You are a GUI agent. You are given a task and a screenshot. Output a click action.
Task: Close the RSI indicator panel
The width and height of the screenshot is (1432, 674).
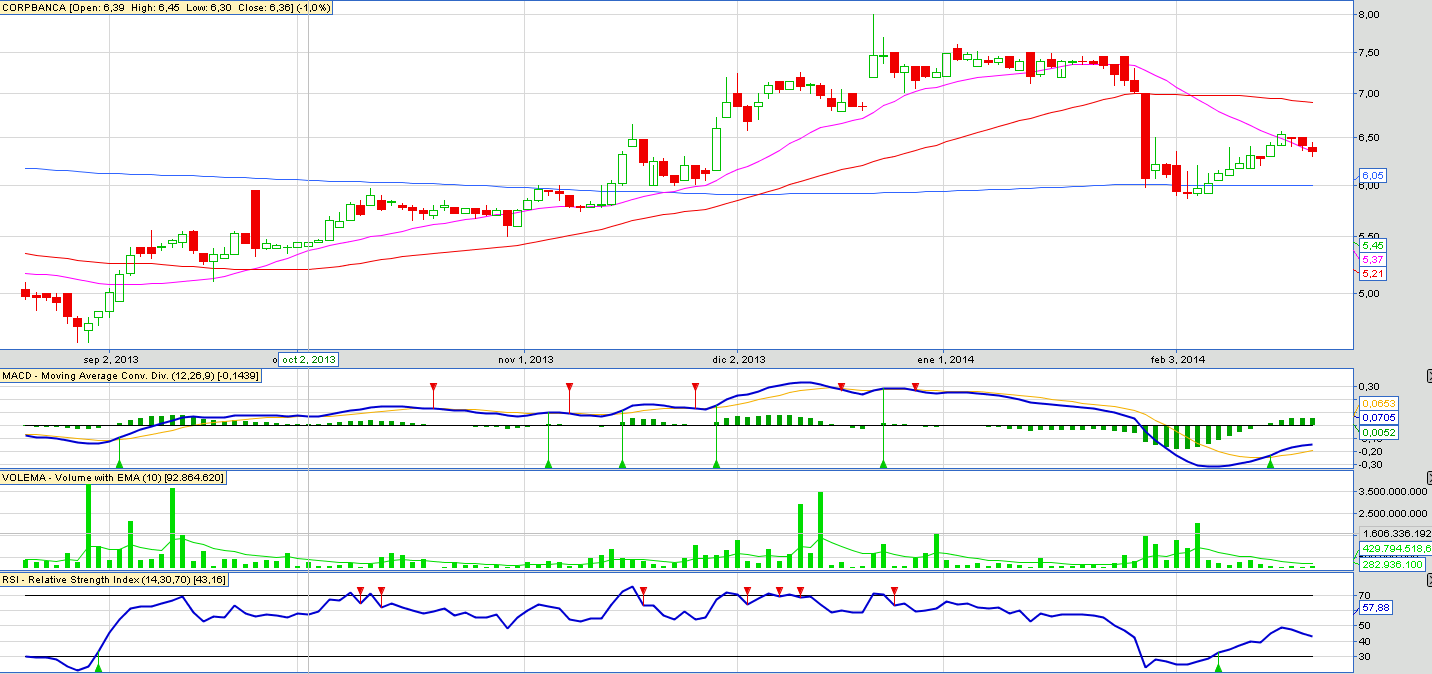[x=1427, y=579]
